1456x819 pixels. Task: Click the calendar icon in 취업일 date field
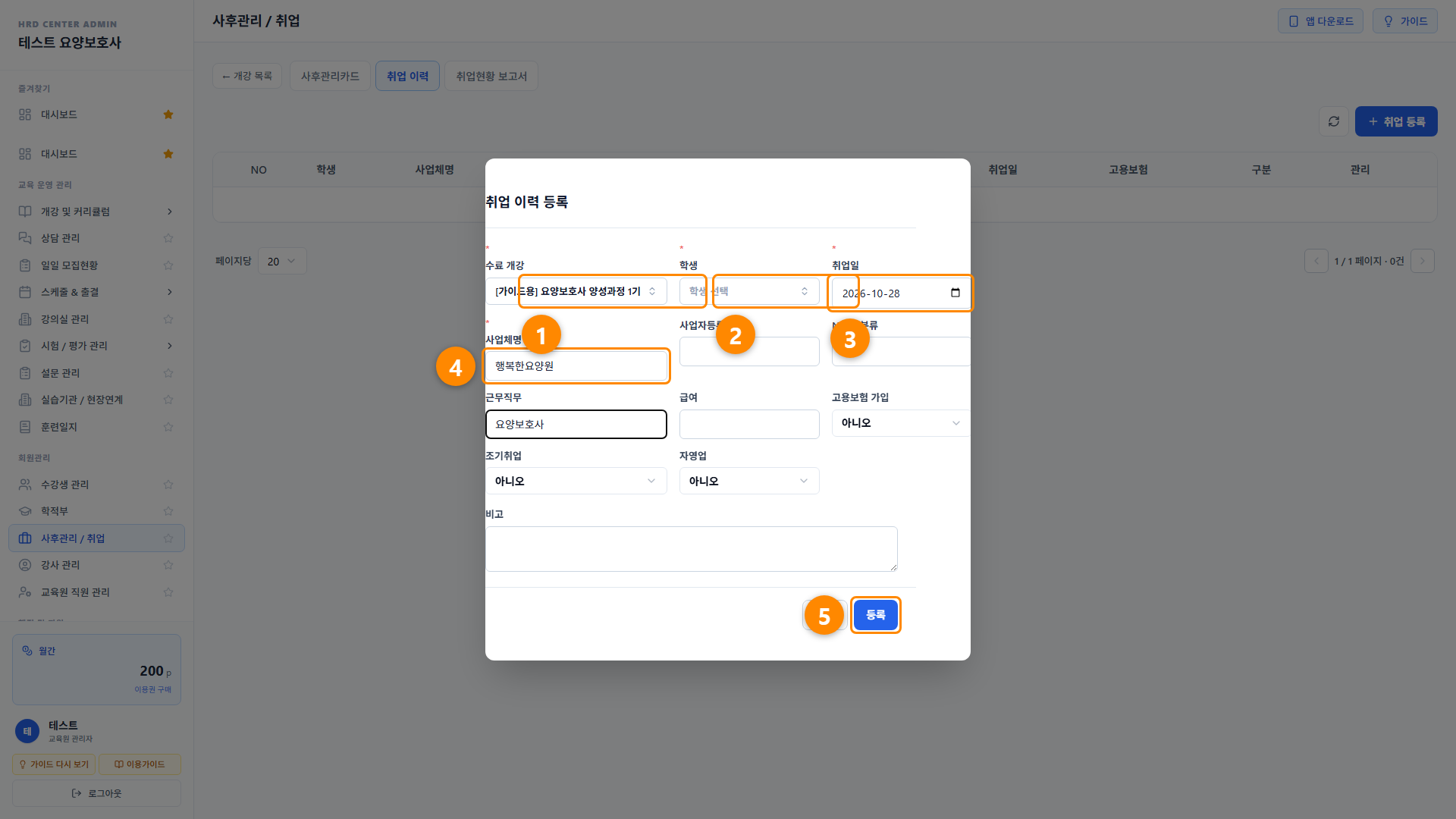click(955, 293)
